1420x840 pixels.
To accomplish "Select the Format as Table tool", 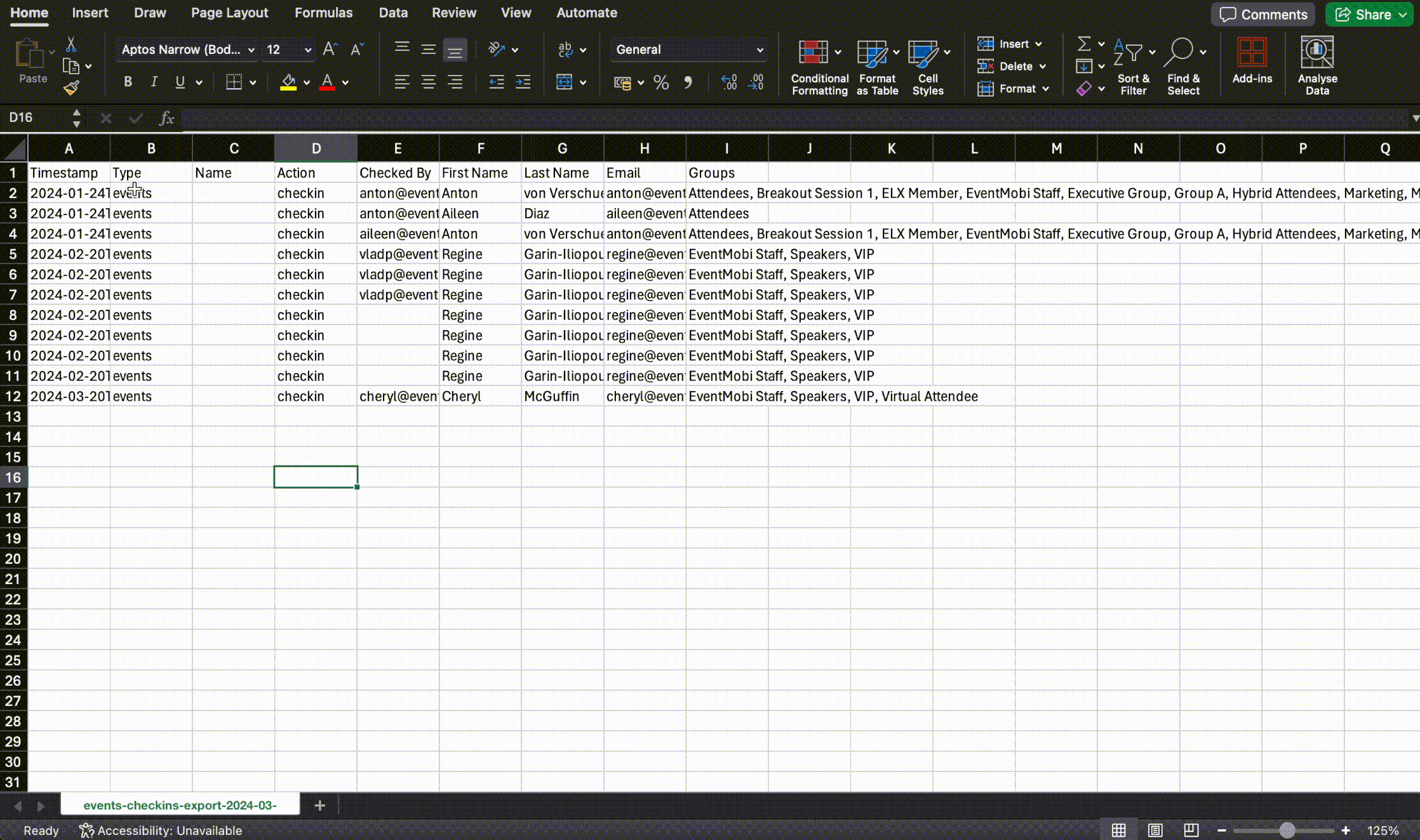I will click(x=876, y=66).
